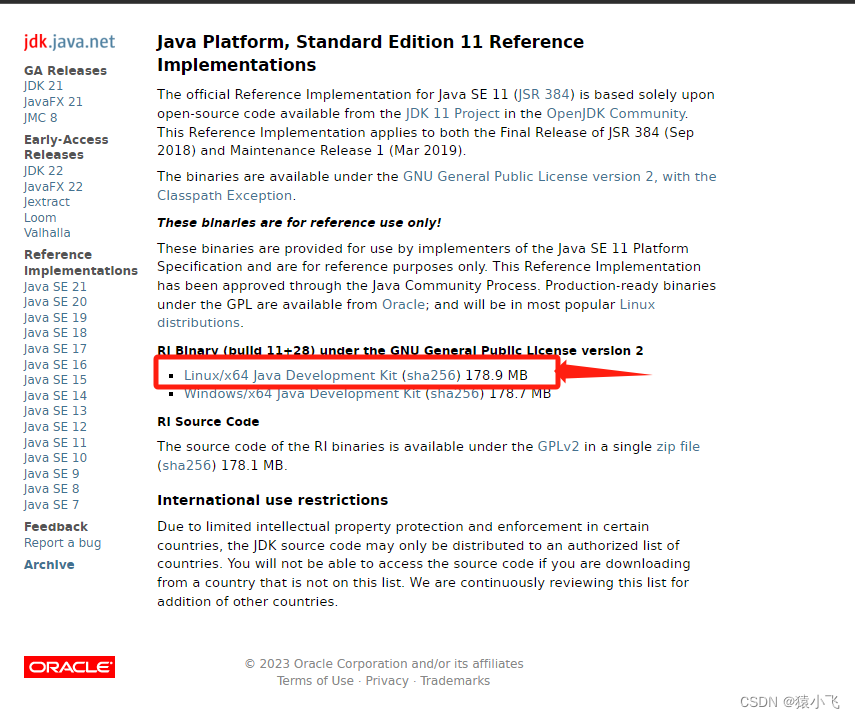Go to Java SE 13 reference implementation
Image resolution: width=855 pixels, height=718 pixels.
point(55,411)
